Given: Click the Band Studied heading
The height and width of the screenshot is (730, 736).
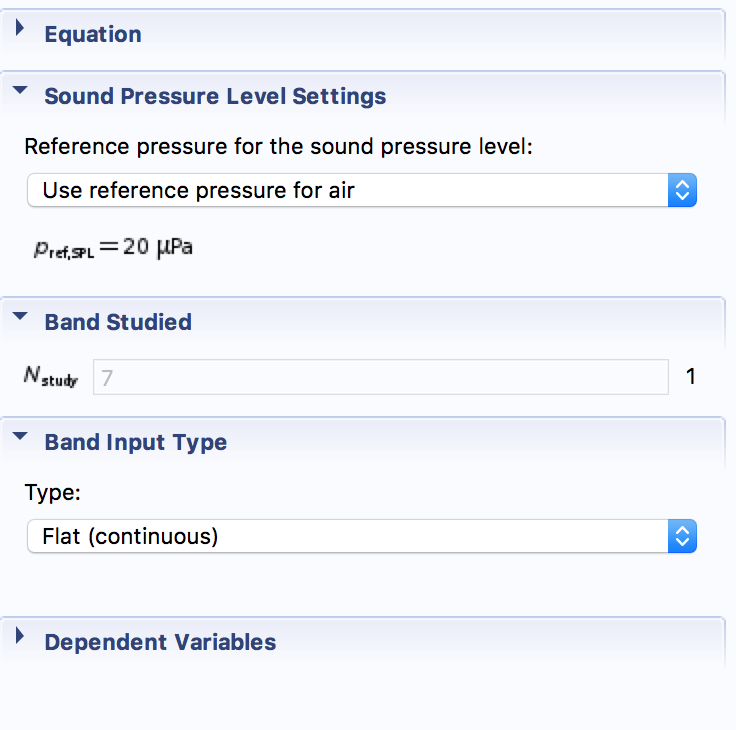Looking at the screenshot, I should 118,322.
